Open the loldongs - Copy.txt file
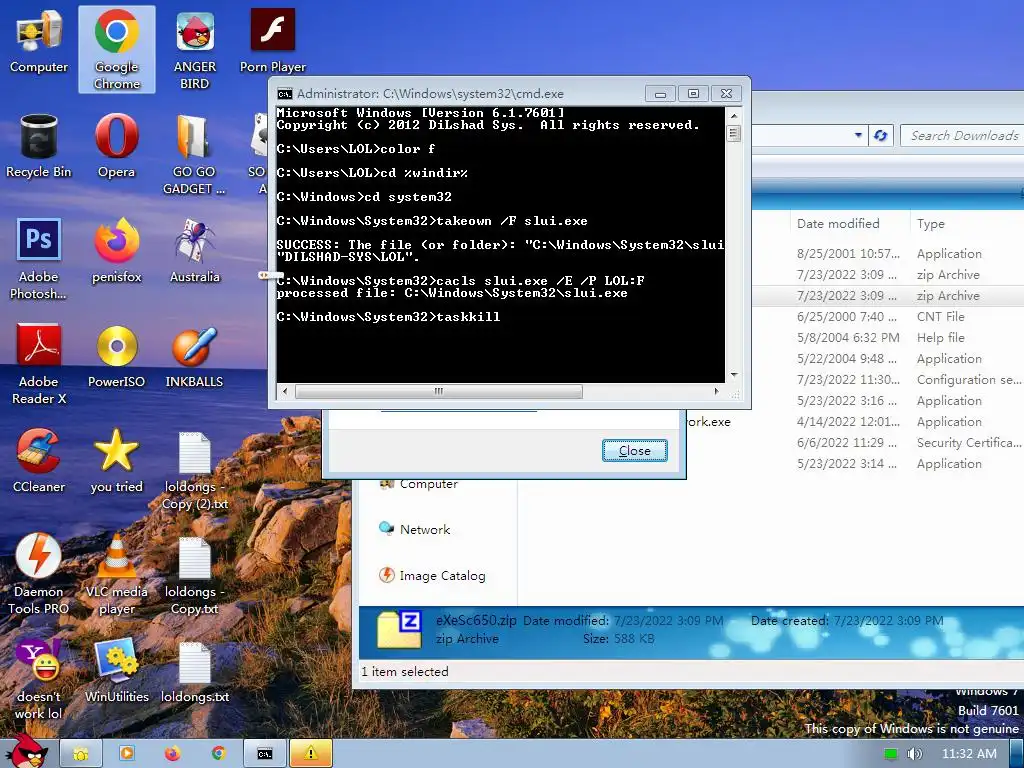Image resolution: width=1024 pixels, height=768 pixels. pyautogui.click(x=195, y=575)
